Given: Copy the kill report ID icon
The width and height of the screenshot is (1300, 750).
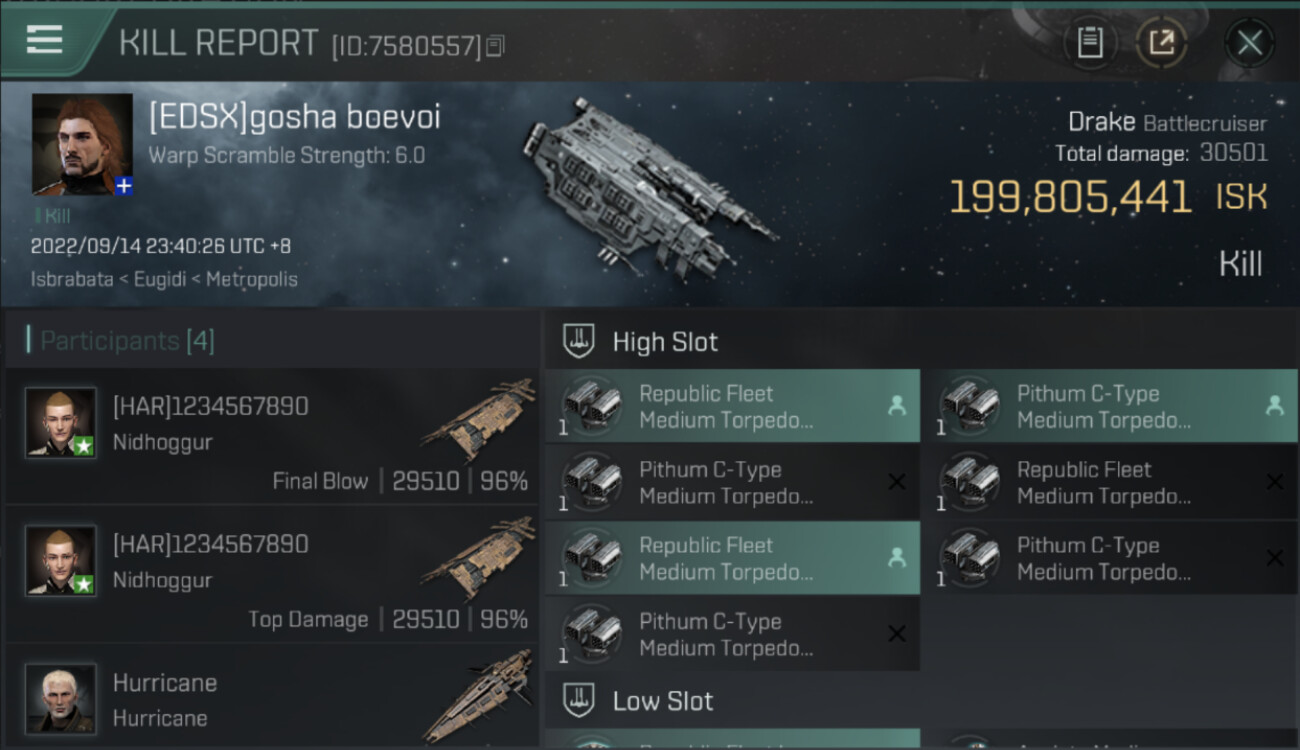Looking at the screenshot, I should pos(496,46).
